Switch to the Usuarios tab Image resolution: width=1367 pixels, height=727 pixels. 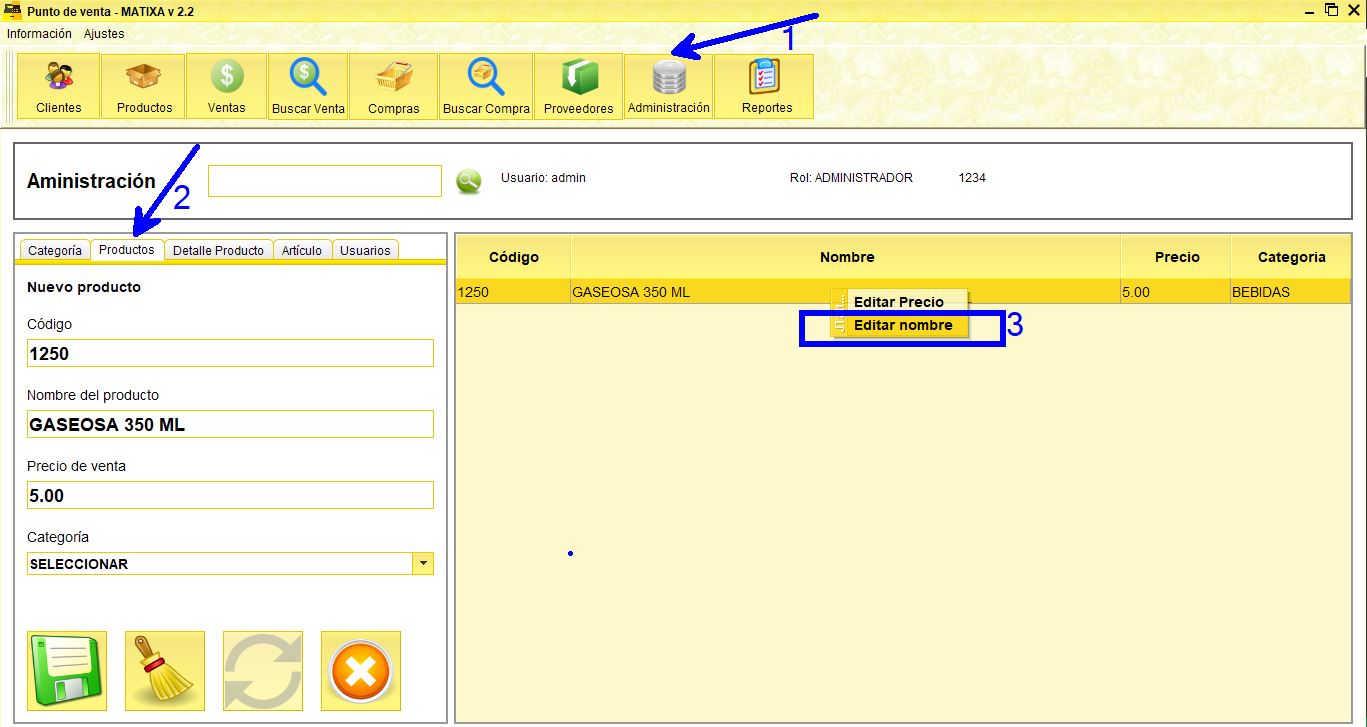pos(364,249)
